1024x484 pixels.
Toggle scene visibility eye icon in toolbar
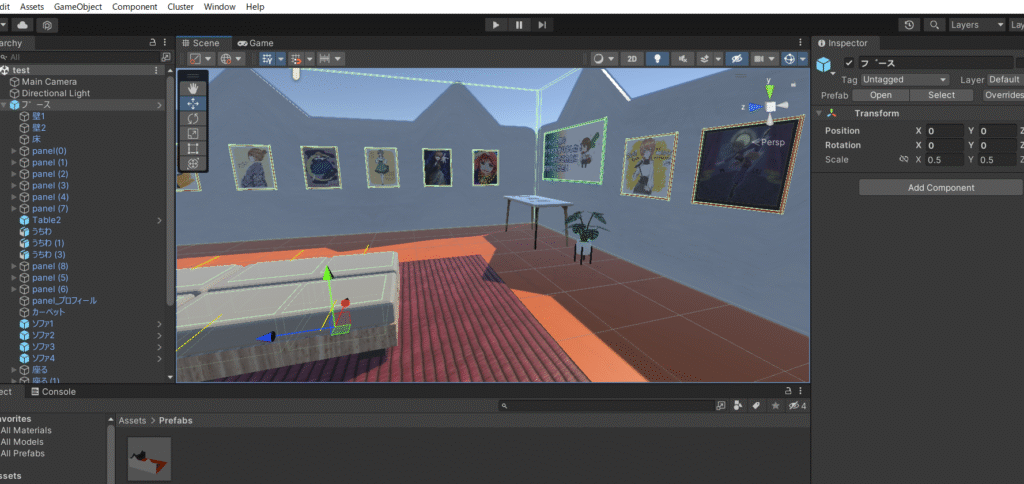click(735, 59)
